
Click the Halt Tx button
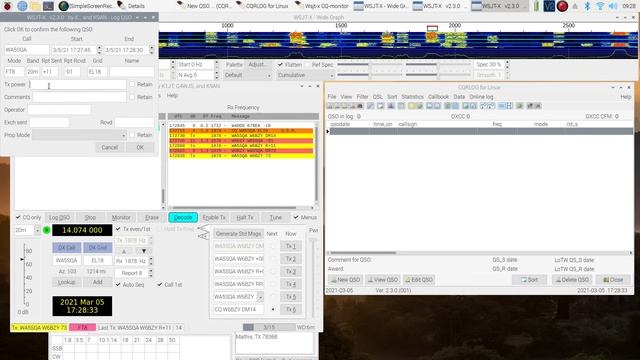pyautogui.click(x=245, y=218)
